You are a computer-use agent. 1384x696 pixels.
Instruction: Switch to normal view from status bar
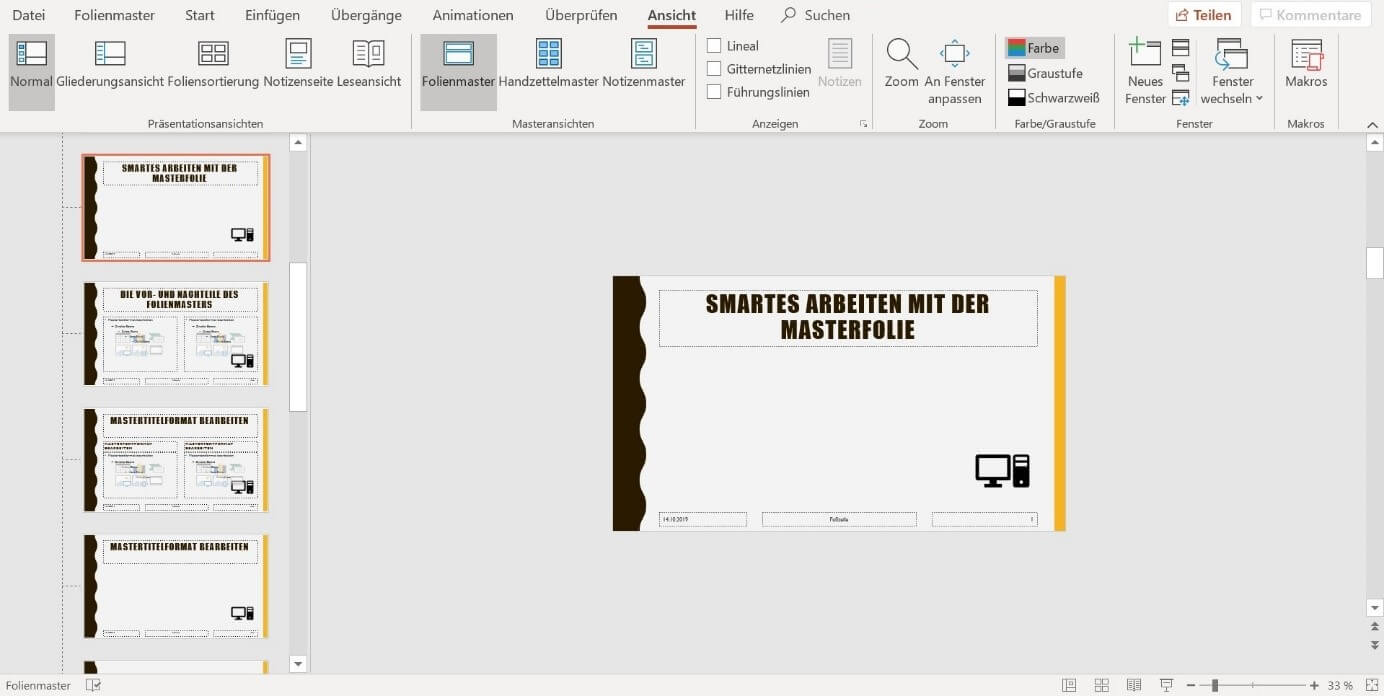click(x=1069, y=685)
